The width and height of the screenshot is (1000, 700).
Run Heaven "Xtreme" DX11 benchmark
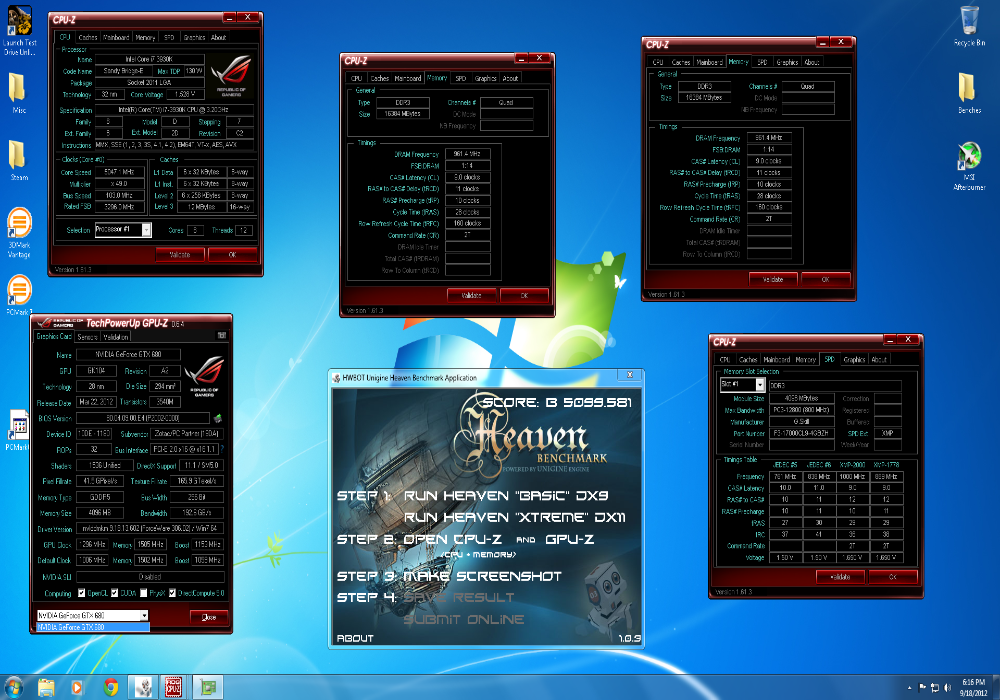[515, 518]
